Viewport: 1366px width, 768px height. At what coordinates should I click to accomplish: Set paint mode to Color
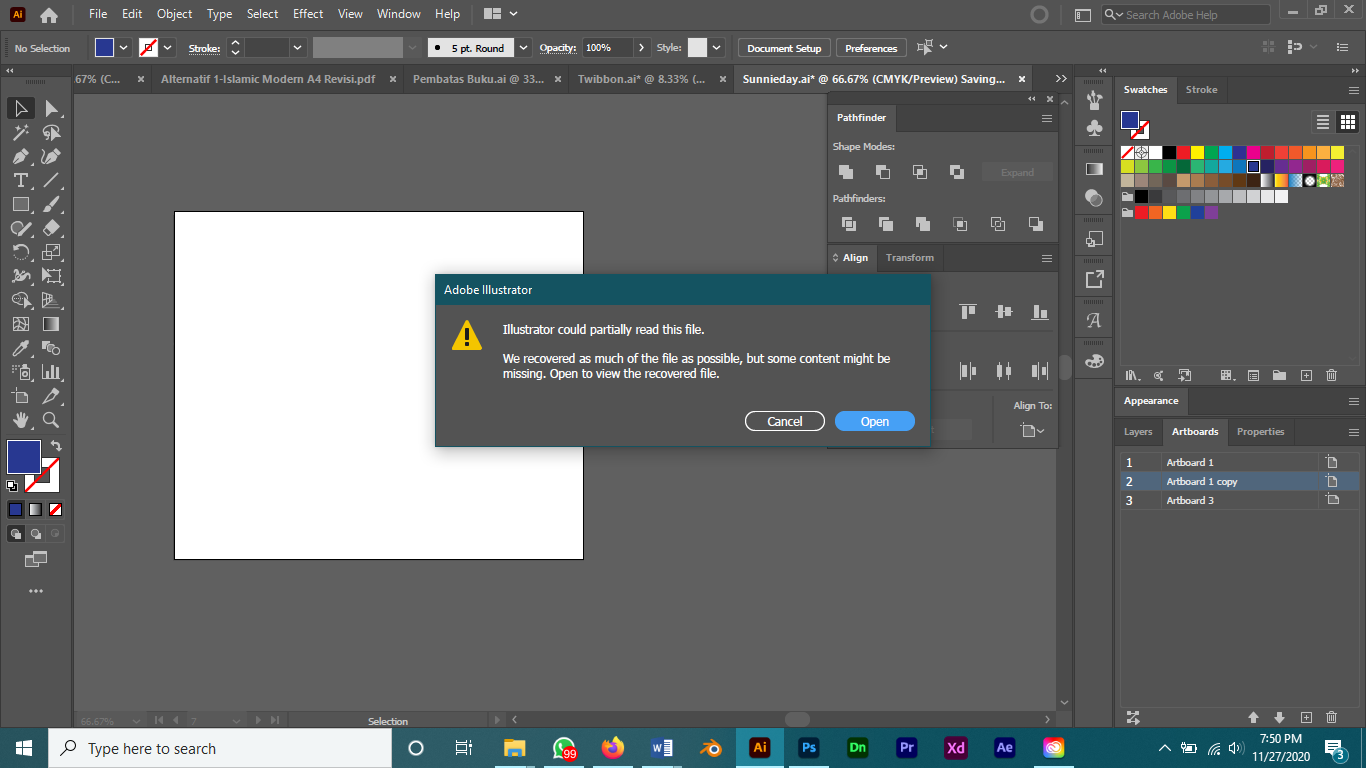click(x=15, y=509)
